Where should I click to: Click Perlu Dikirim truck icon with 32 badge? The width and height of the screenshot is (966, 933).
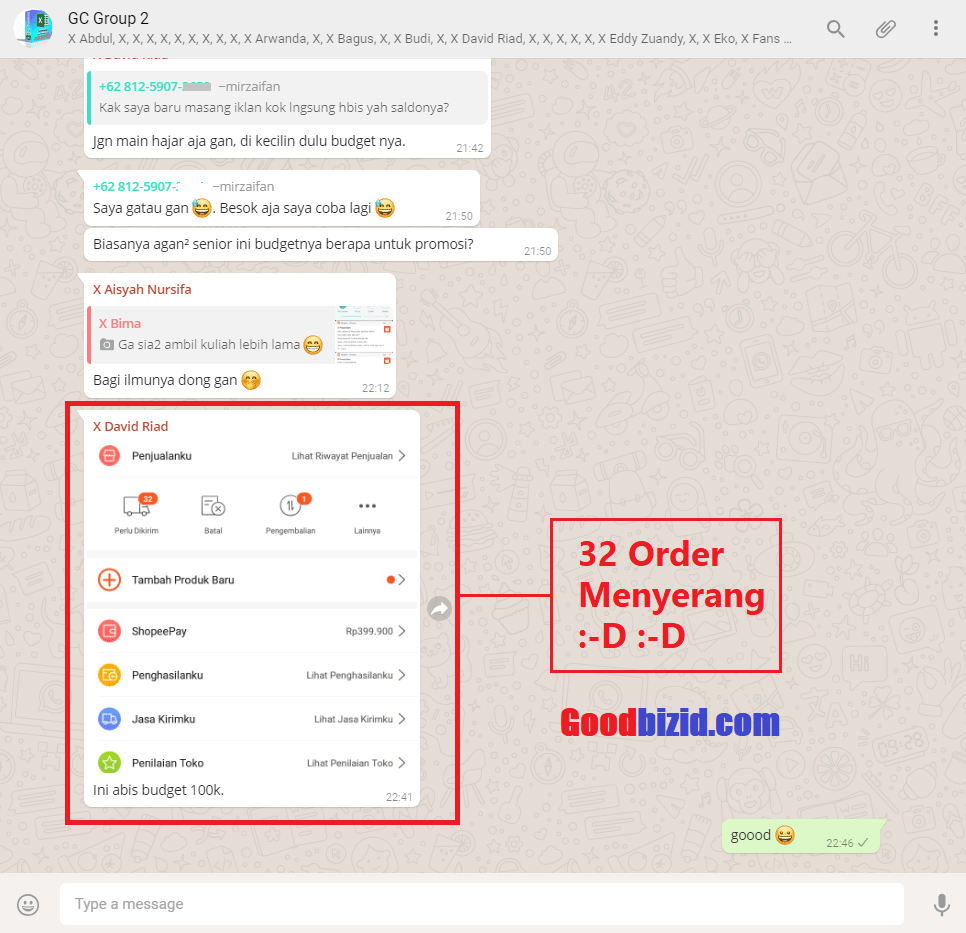tap(138, 505)
